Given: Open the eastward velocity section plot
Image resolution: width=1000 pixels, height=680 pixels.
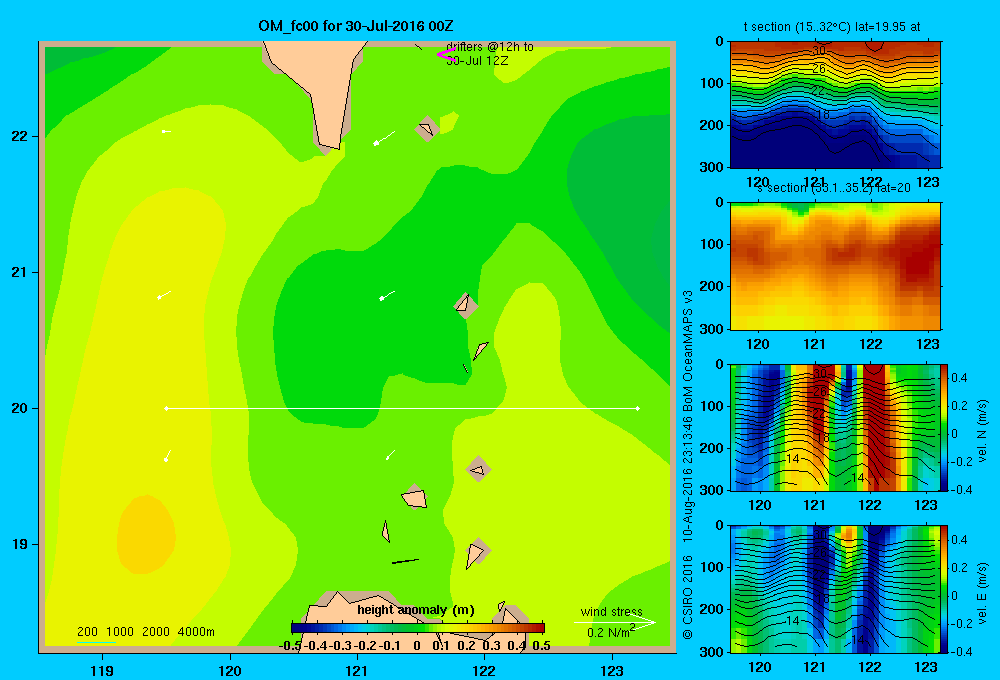Looking at the screenshot, I should (835, 589).
